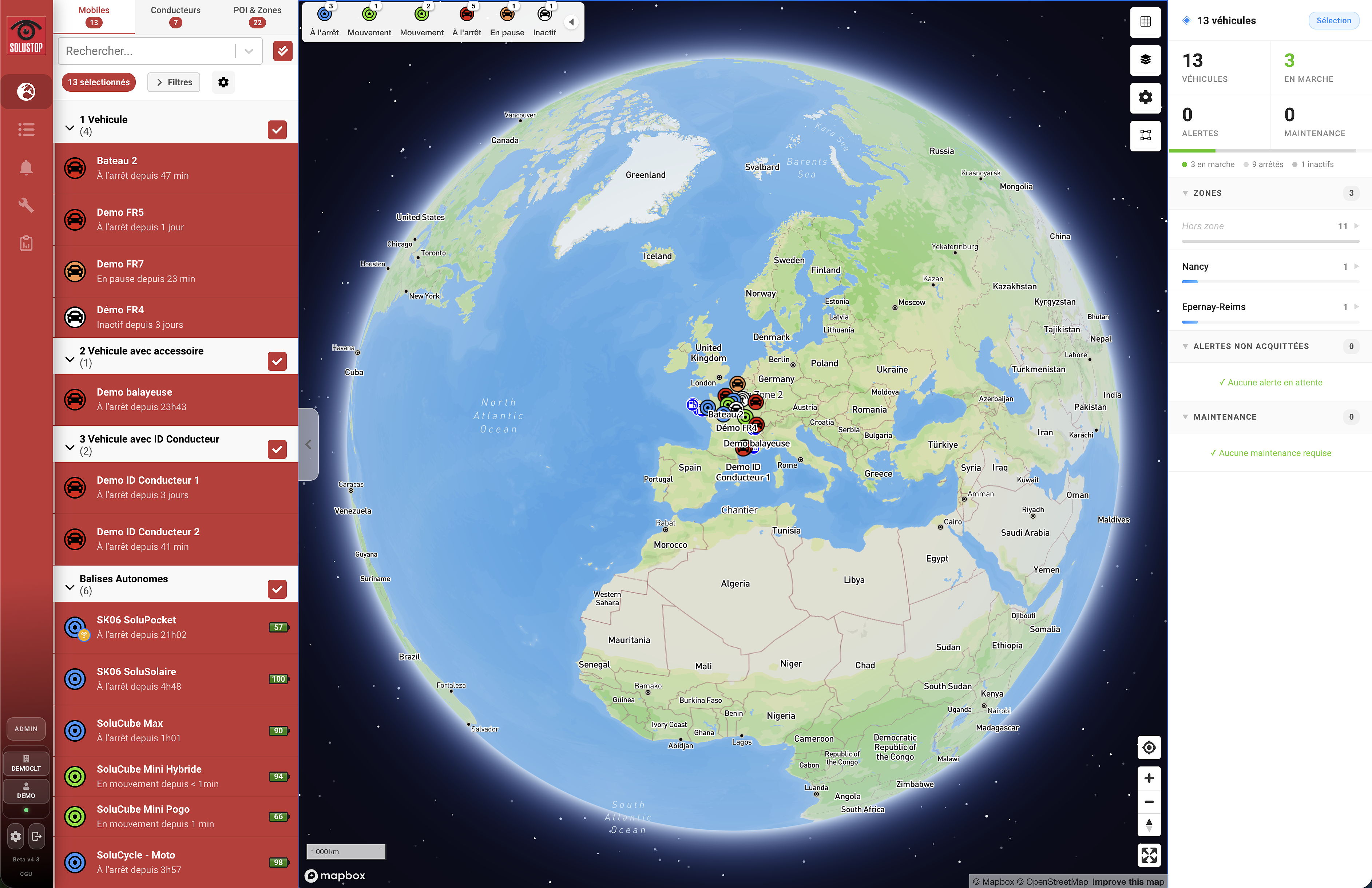Zoom out on the map
This screenshot has width=1372, height=888.
pyautogui.click(x=1149, y=801)
